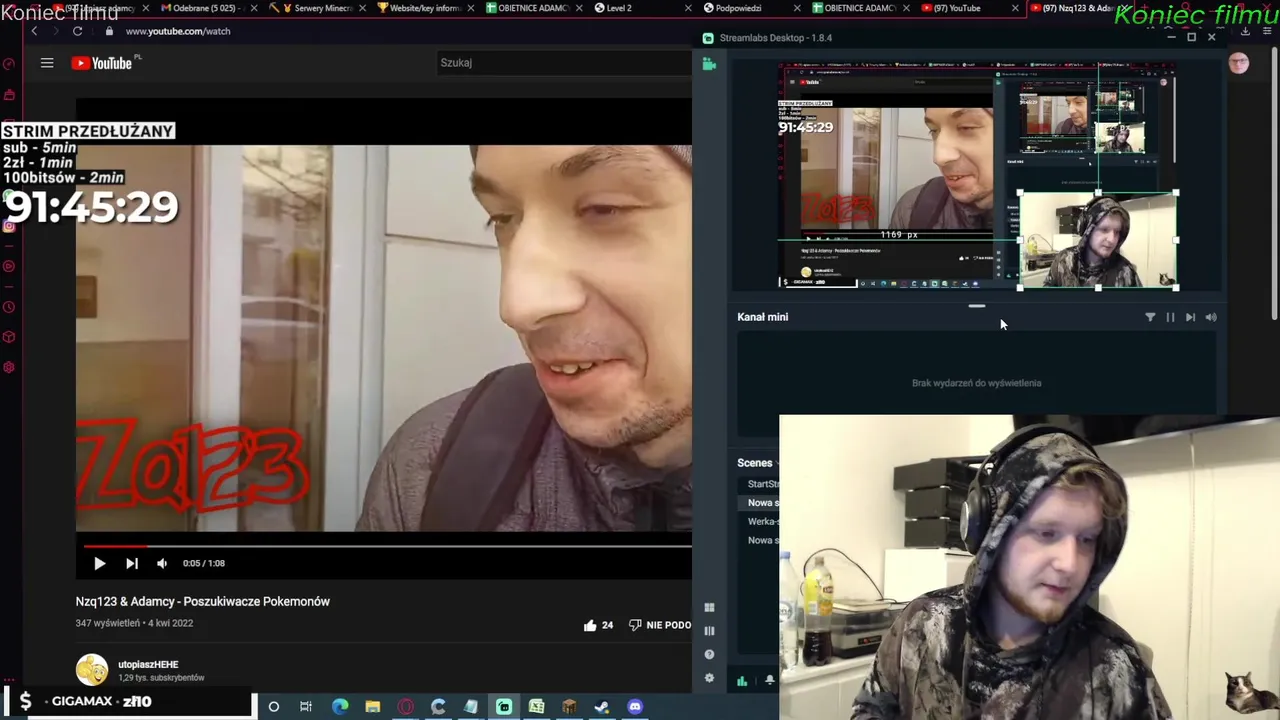1280x720 pixels.
Task: Open File Explorer from taskbar
Action: pos(373,706)
